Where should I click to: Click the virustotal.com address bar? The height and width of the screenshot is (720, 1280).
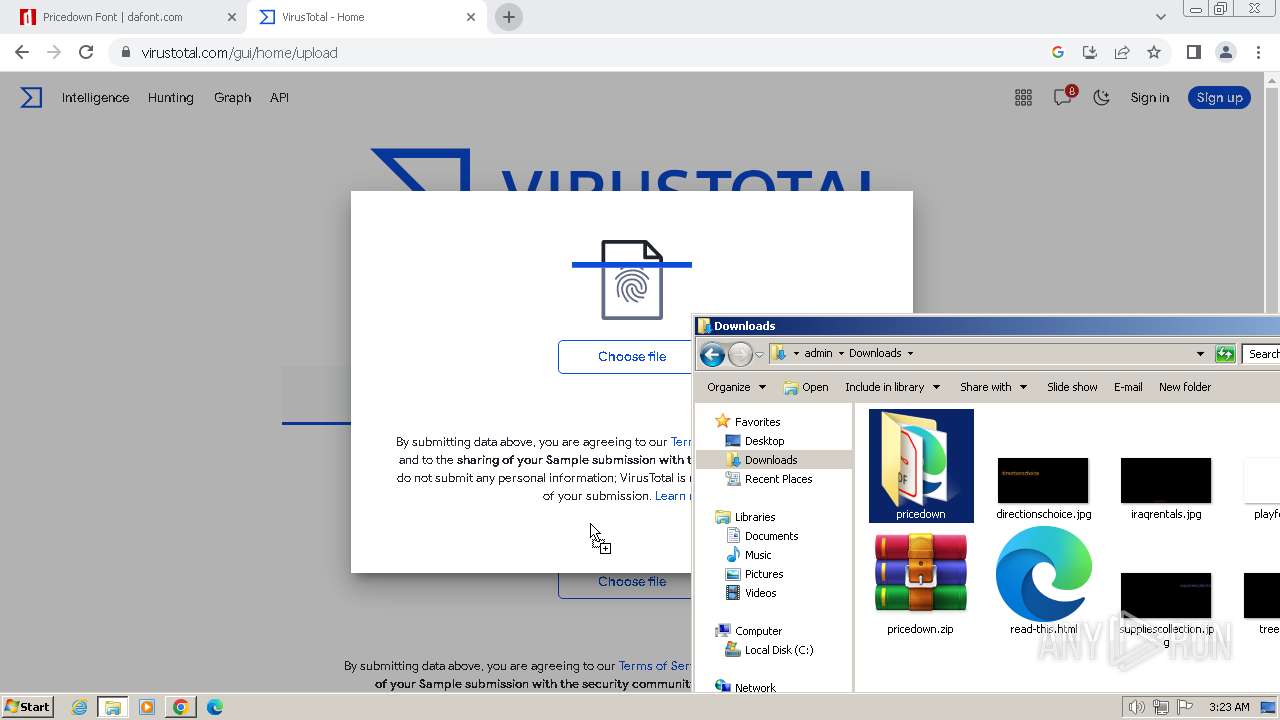coord(580,52)
